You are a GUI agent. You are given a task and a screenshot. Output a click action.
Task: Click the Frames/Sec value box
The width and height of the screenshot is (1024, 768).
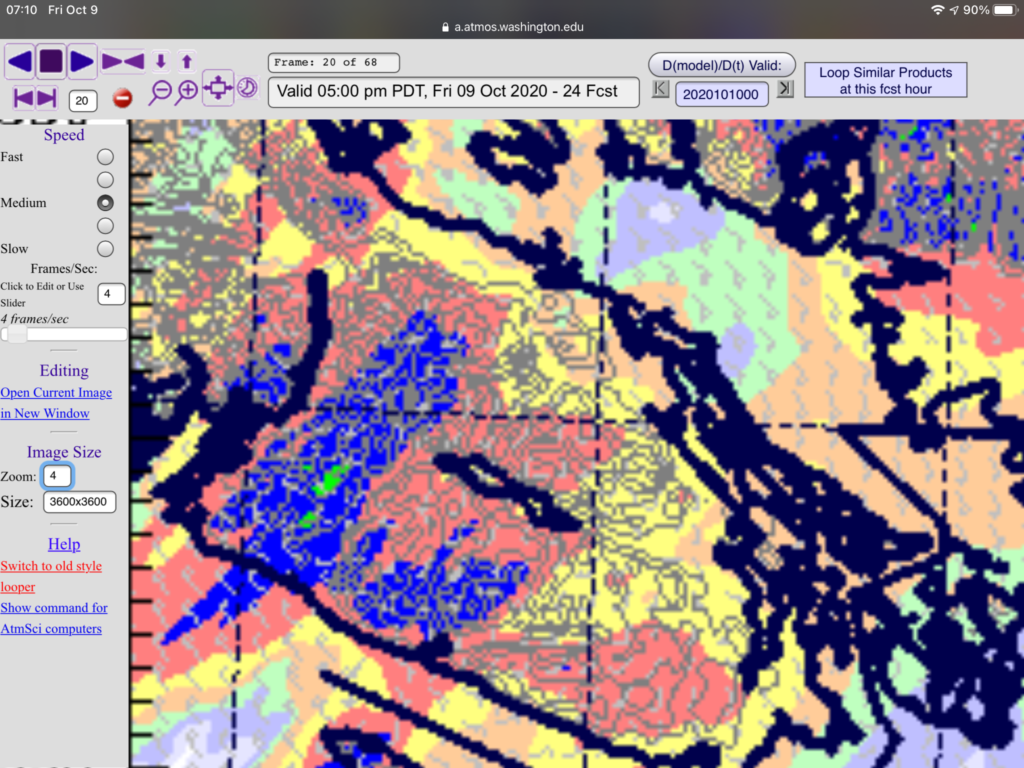pyautogui.click(x=111, y=294)
